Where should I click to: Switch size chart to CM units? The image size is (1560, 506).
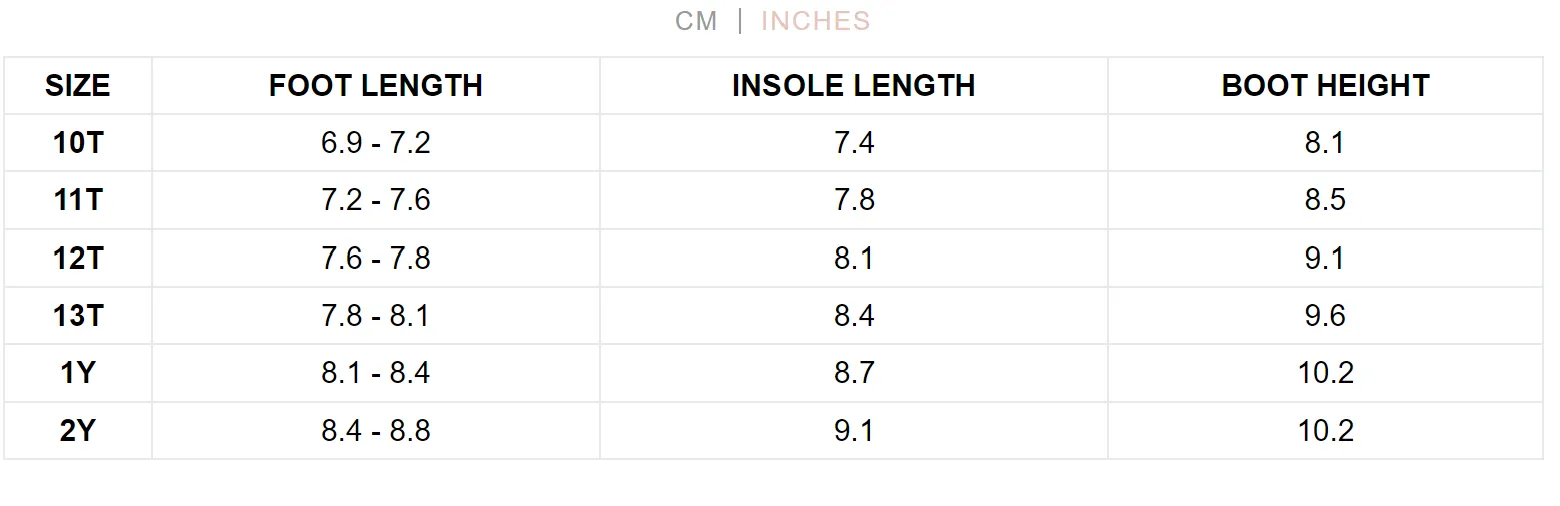pyautogui.click(x=696, y=21)
